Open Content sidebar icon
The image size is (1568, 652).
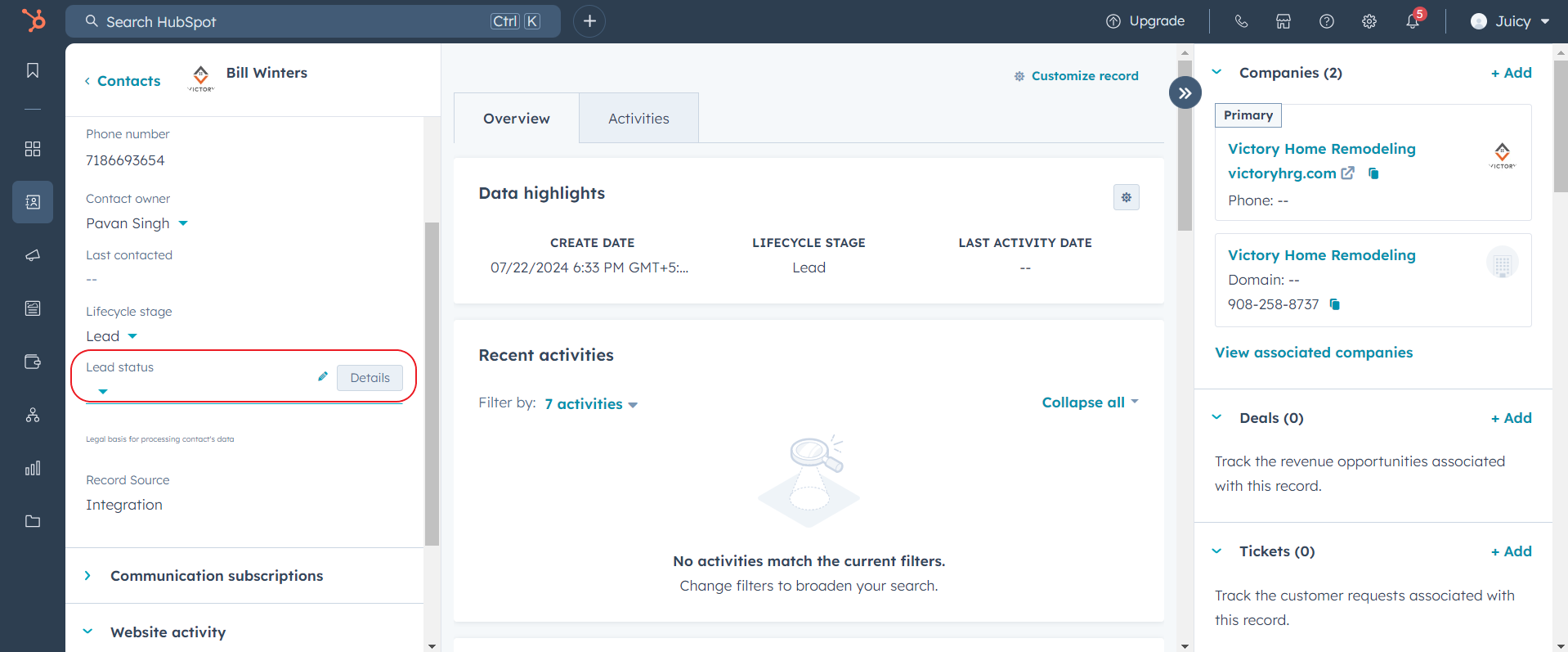[33, 308]
